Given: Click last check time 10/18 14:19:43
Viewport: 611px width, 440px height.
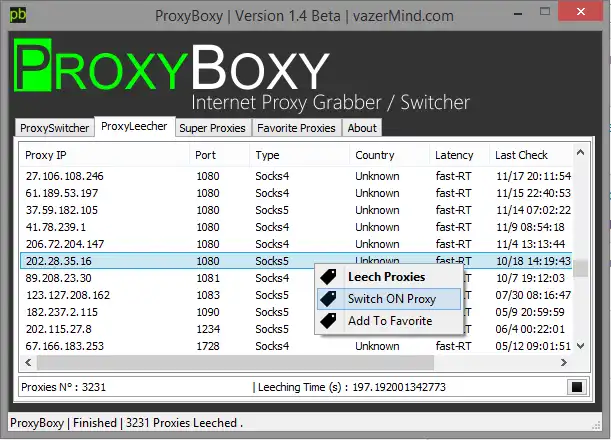Looking at the screenshot, I should pos(533,261).
